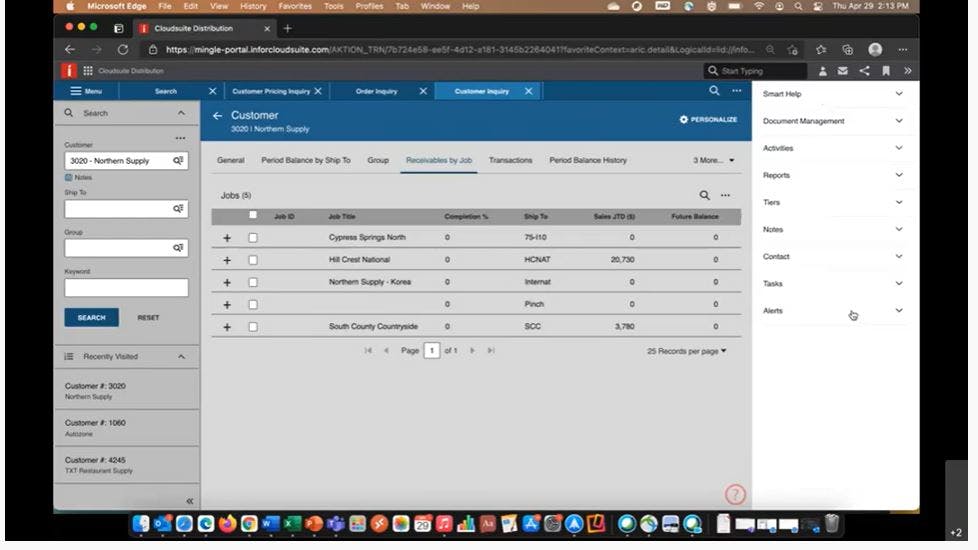The height and width of the screenshot is (550, 978).
Task: Go back with the Customer header arrow
Action: click(217, 115)
